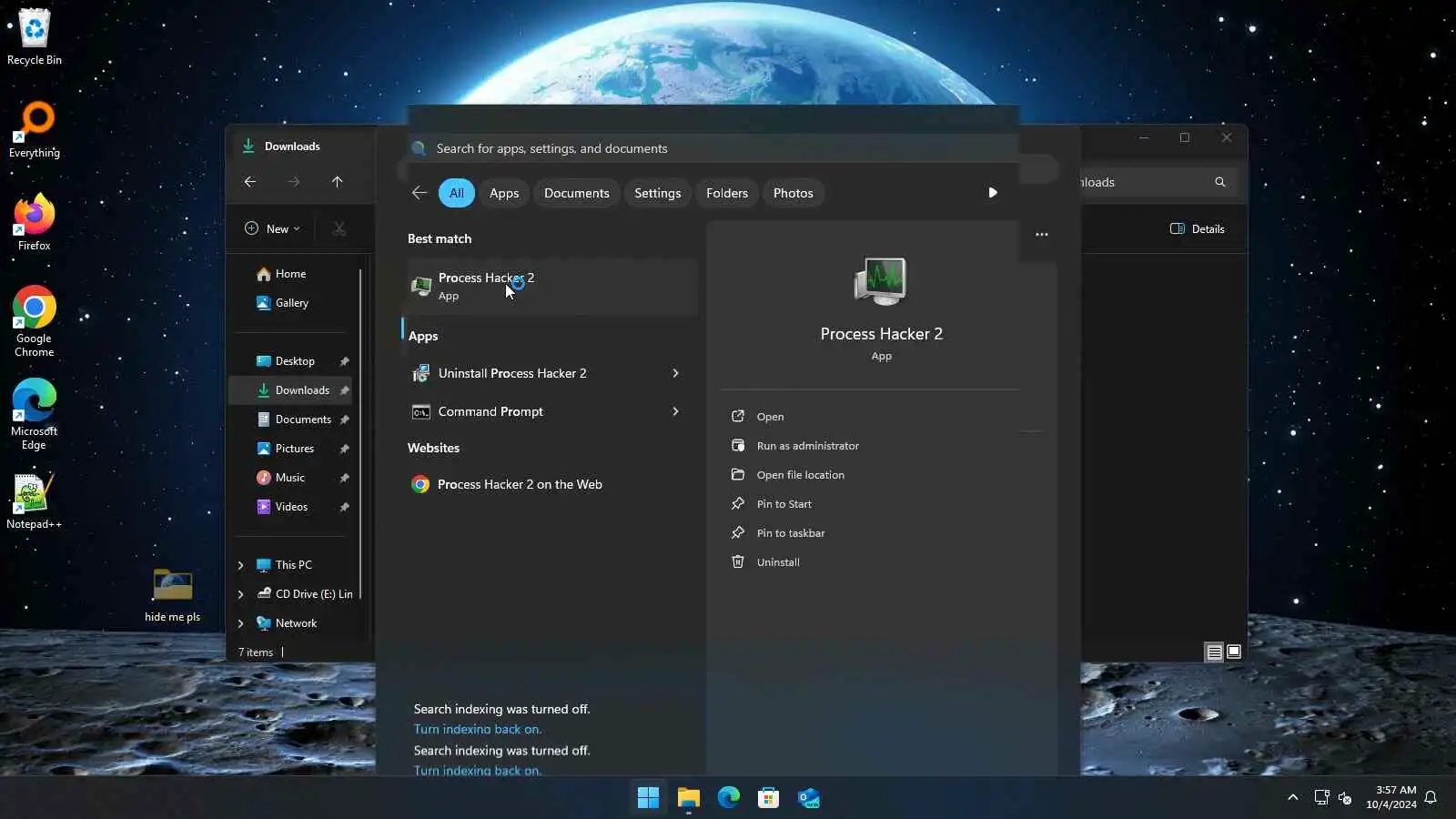This screenshot has height=819, width=1456.
Task: Click first 'Turn indexing back on' link
Action: click(x=478, y=729)
